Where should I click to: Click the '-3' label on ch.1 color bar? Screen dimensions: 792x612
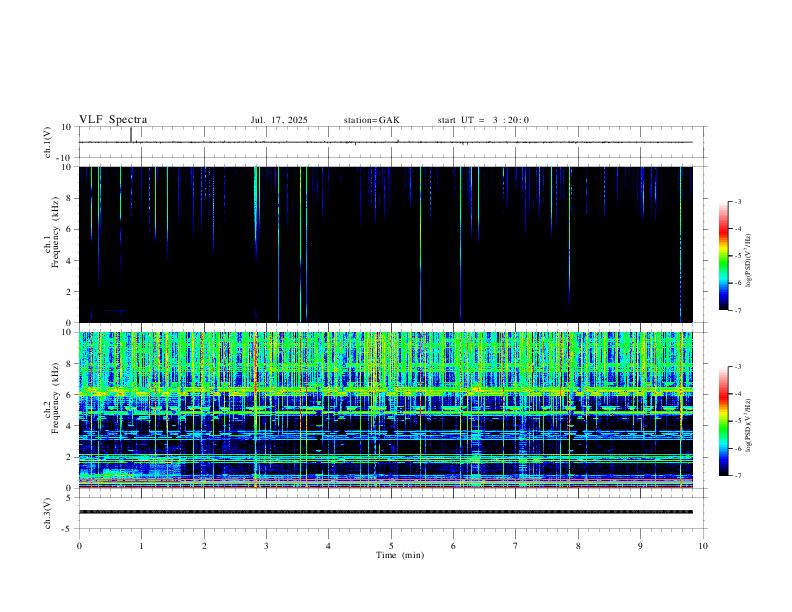point(737,201)
